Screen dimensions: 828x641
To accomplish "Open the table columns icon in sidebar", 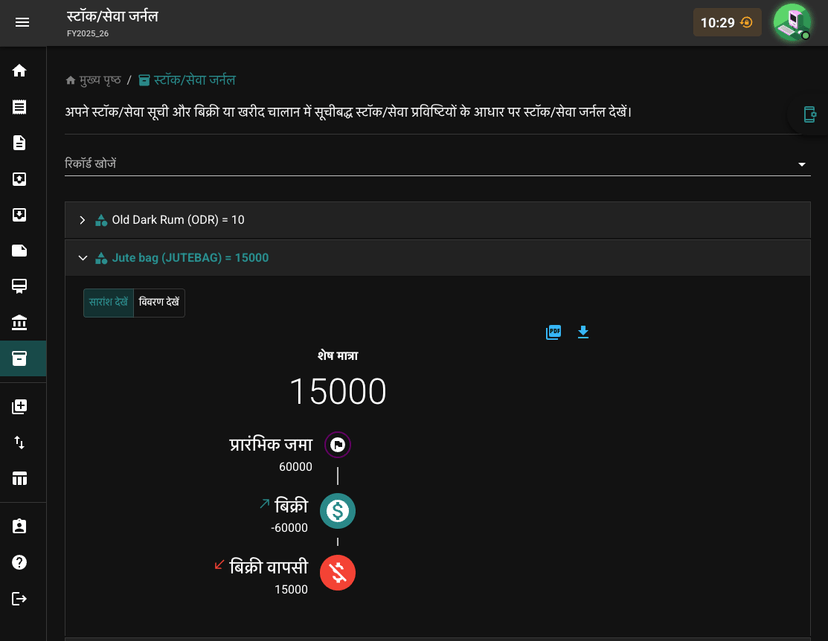I will pyautogui.click(x=20, y=478).
